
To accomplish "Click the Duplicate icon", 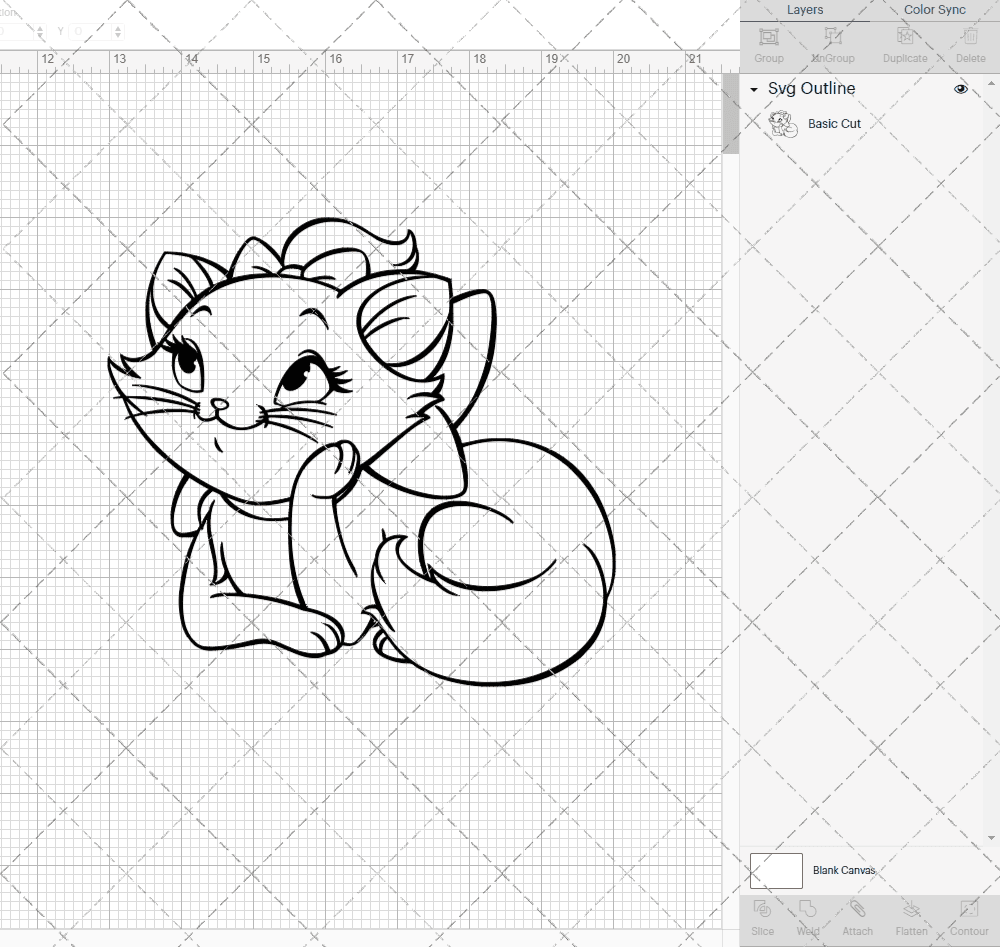I will 904,36.
